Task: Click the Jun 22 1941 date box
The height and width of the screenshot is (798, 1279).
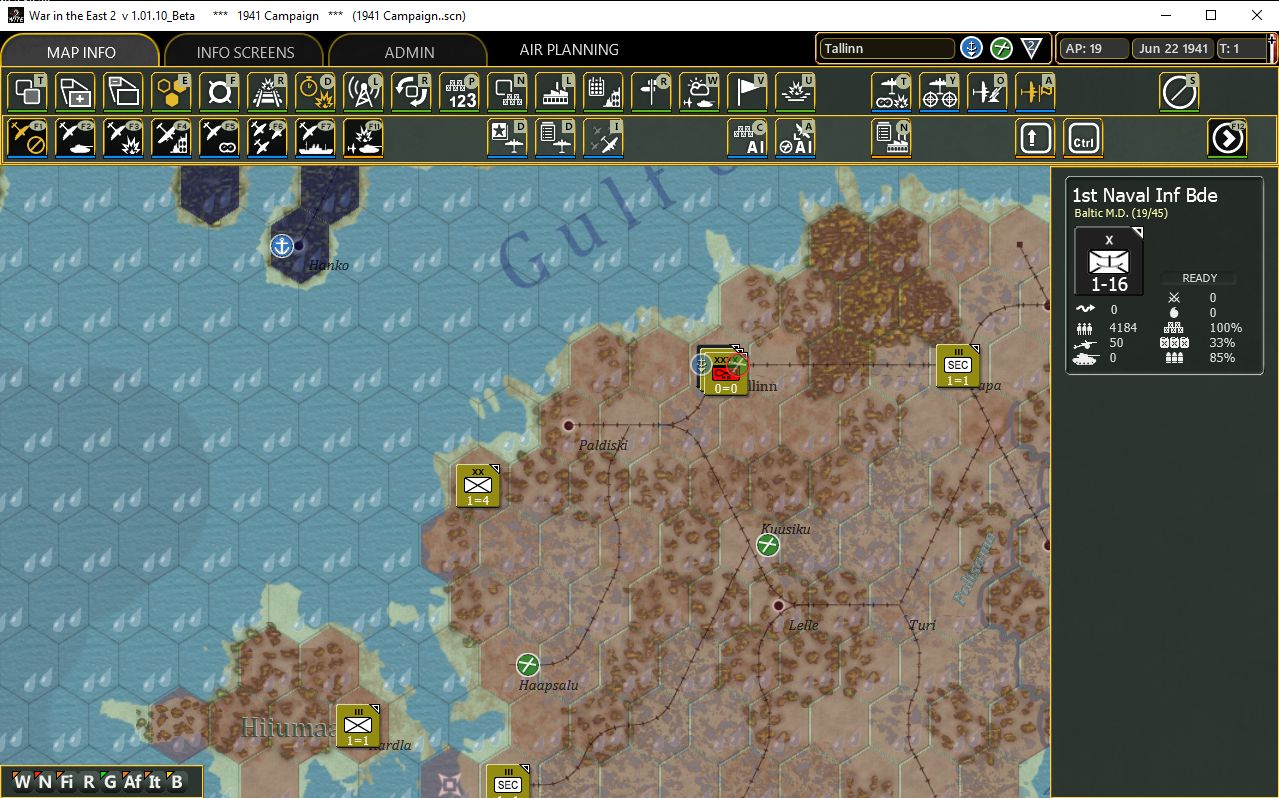Action: click(1173, 48)
